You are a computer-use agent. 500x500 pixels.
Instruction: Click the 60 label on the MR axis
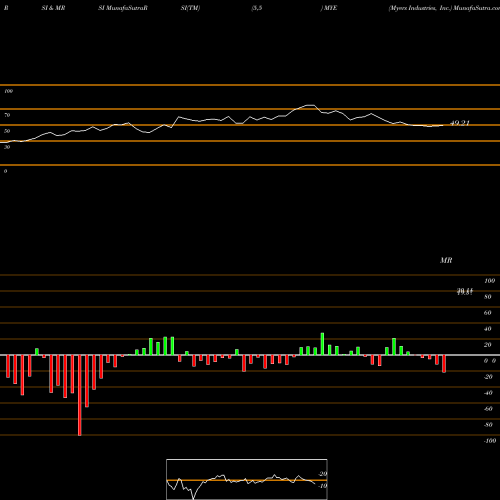(x=488, y=313)
